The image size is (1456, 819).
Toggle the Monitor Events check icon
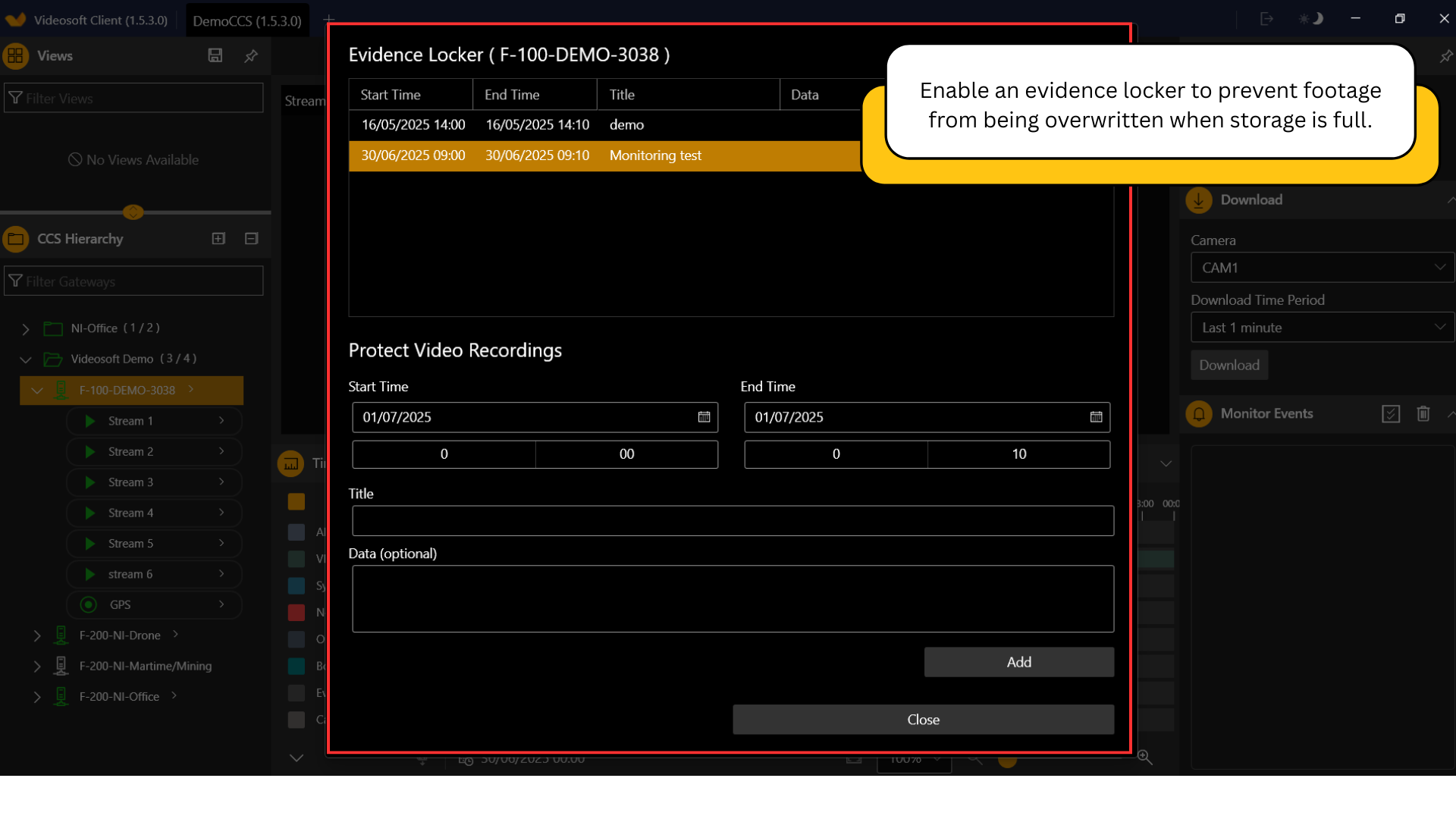click(x=1390, y=413)
